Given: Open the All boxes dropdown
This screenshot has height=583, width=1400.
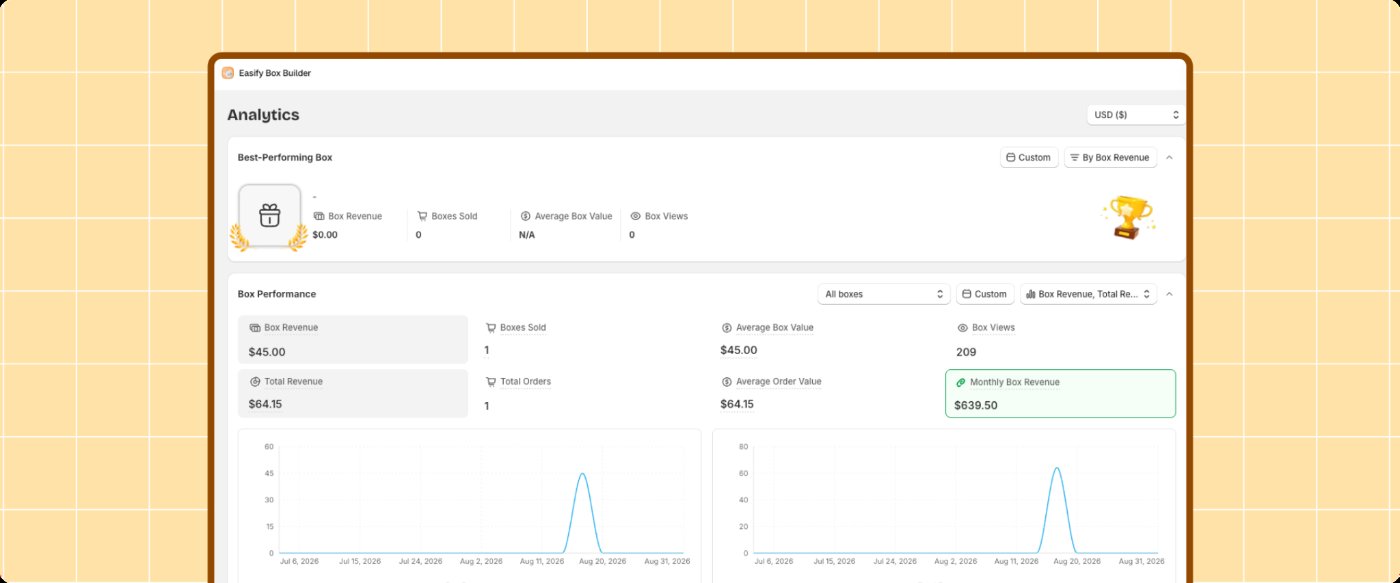Looking at the screenshot, I should (883, 294).
